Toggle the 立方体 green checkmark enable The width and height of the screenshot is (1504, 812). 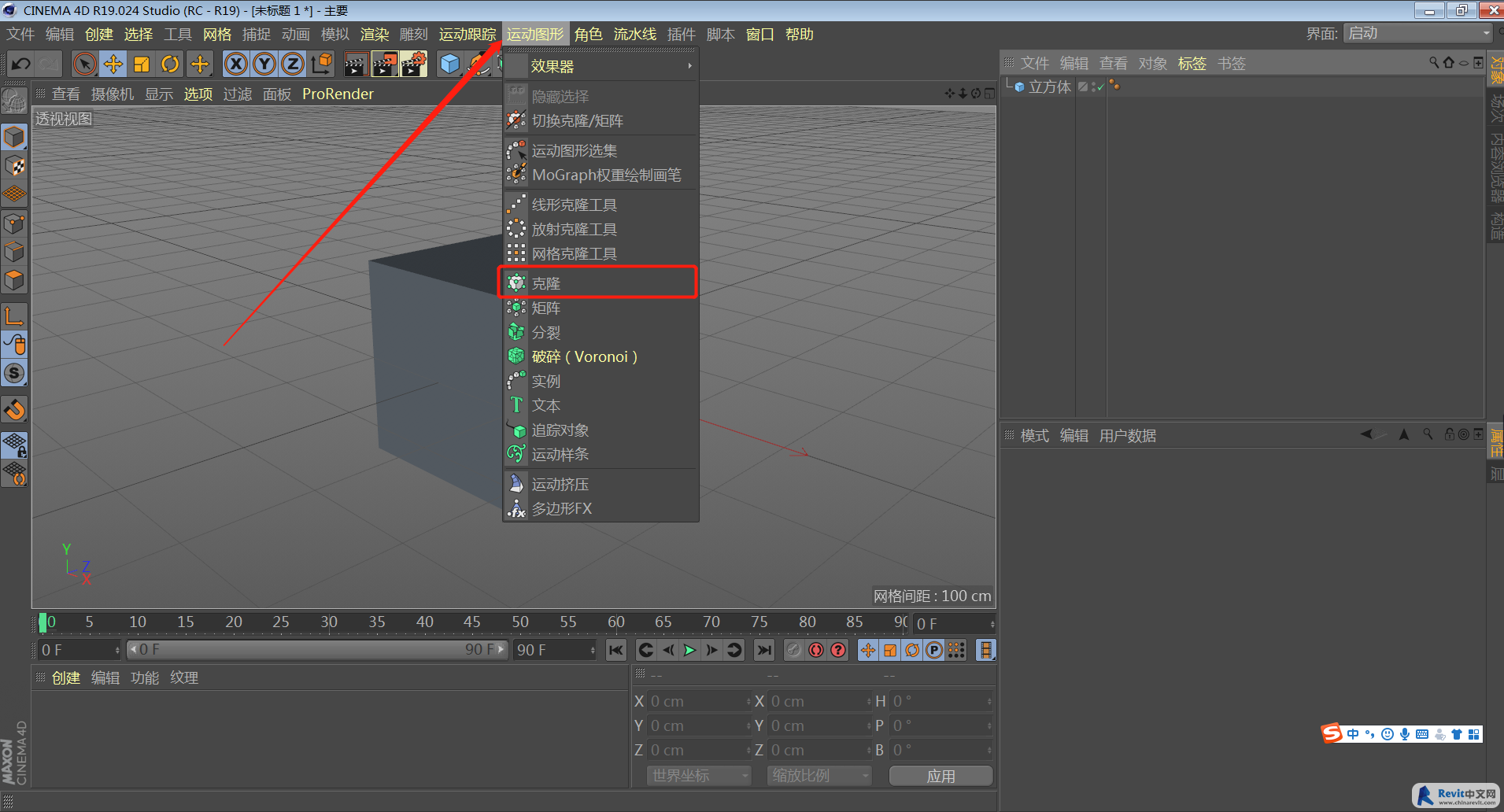coord(1099,87)
